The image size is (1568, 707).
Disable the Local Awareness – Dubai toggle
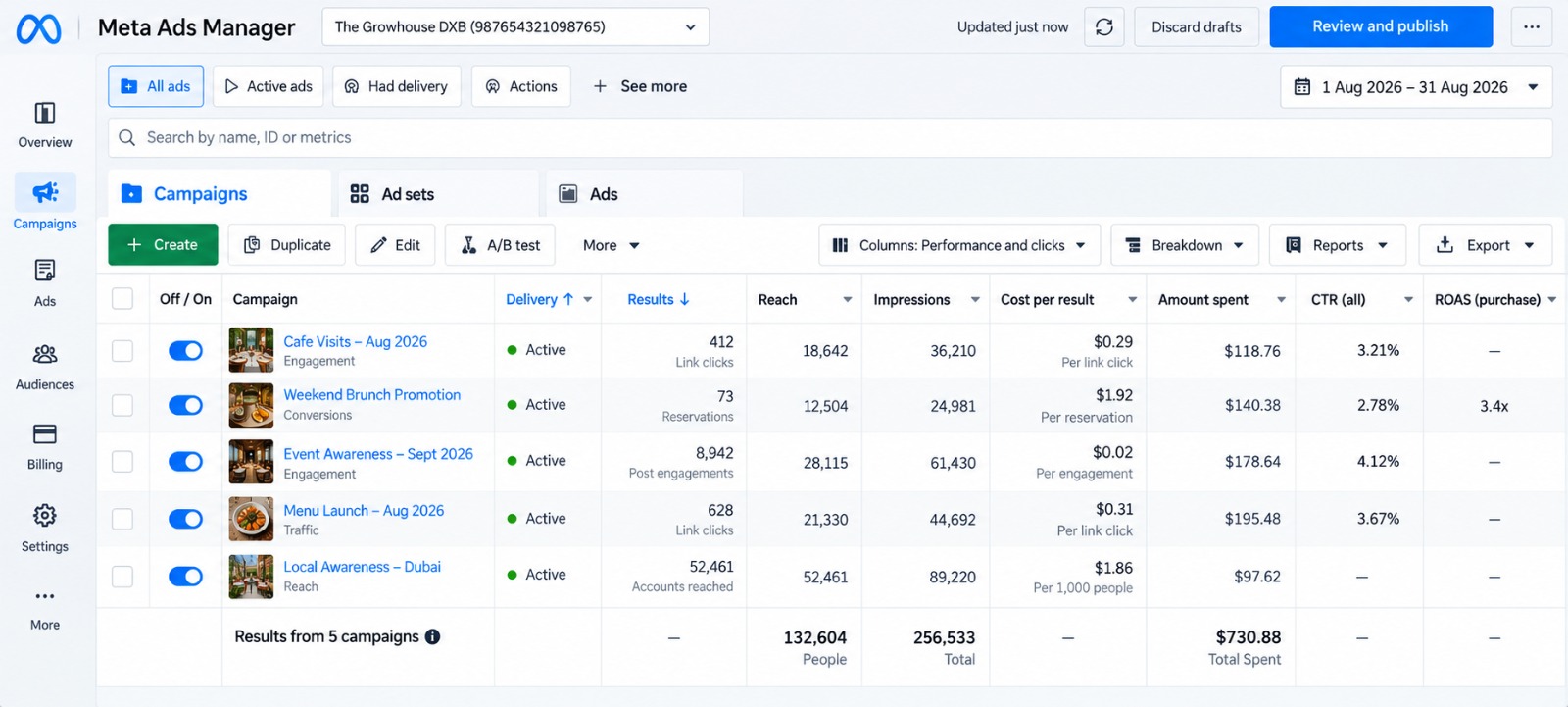click(x=185, y=576)
